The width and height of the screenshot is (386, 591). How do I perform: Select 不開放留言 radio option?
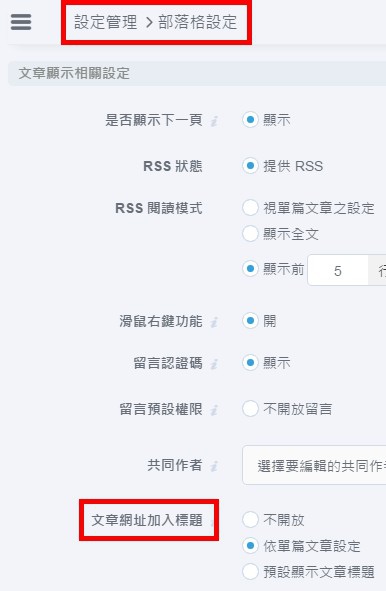coord(250,409)
